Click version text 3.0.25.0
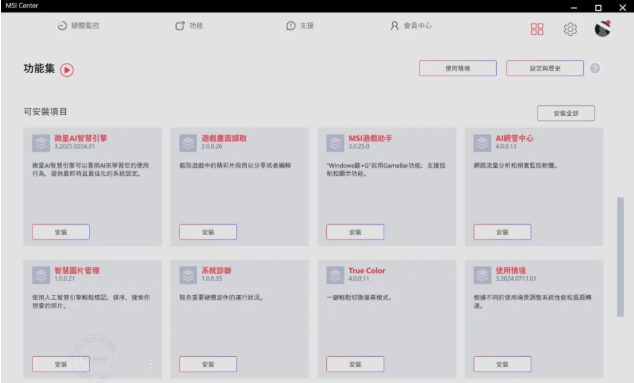634x383 pixels. pos(359,146)
